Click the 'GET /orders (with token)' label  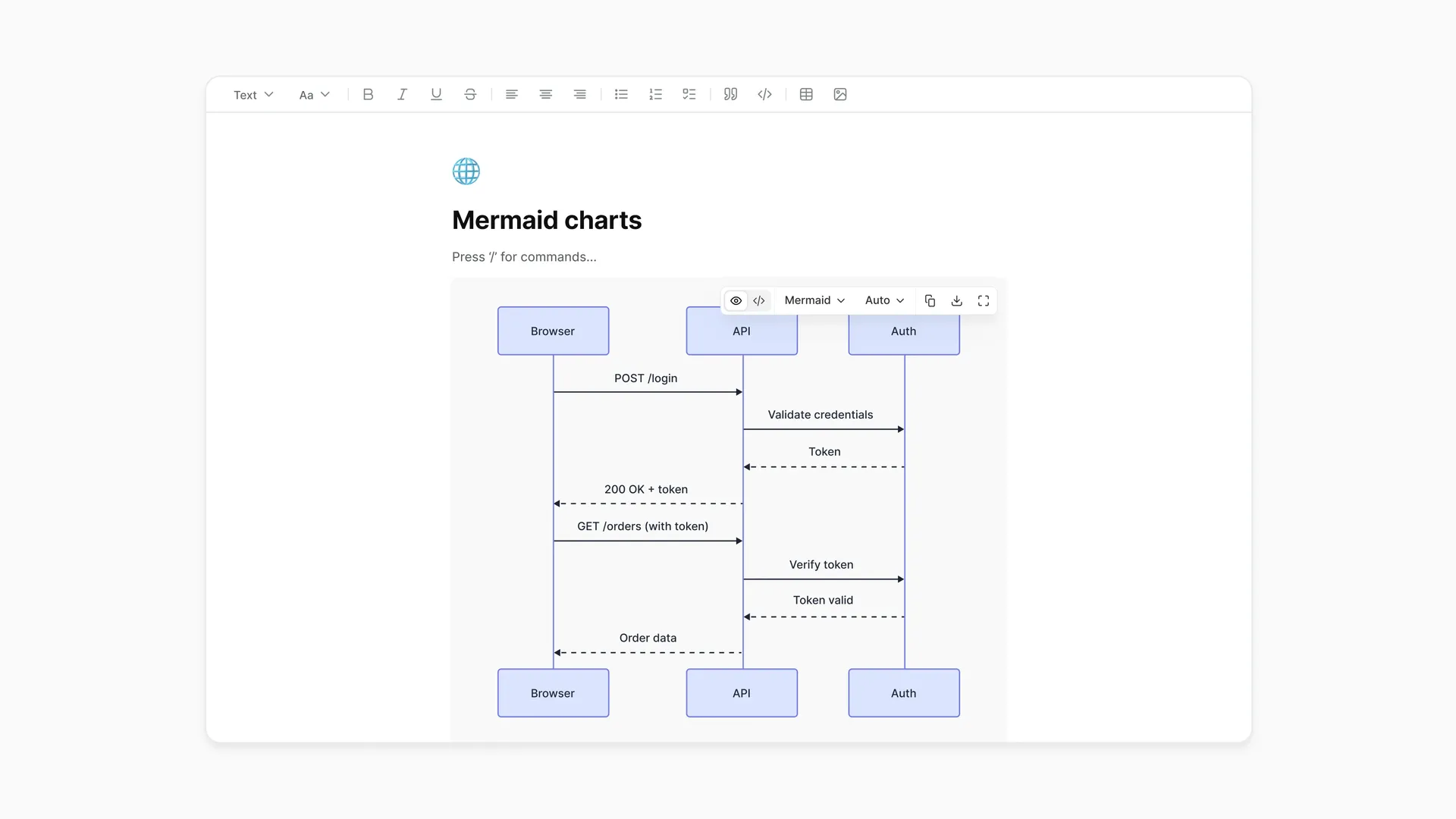tap(643, 526)
